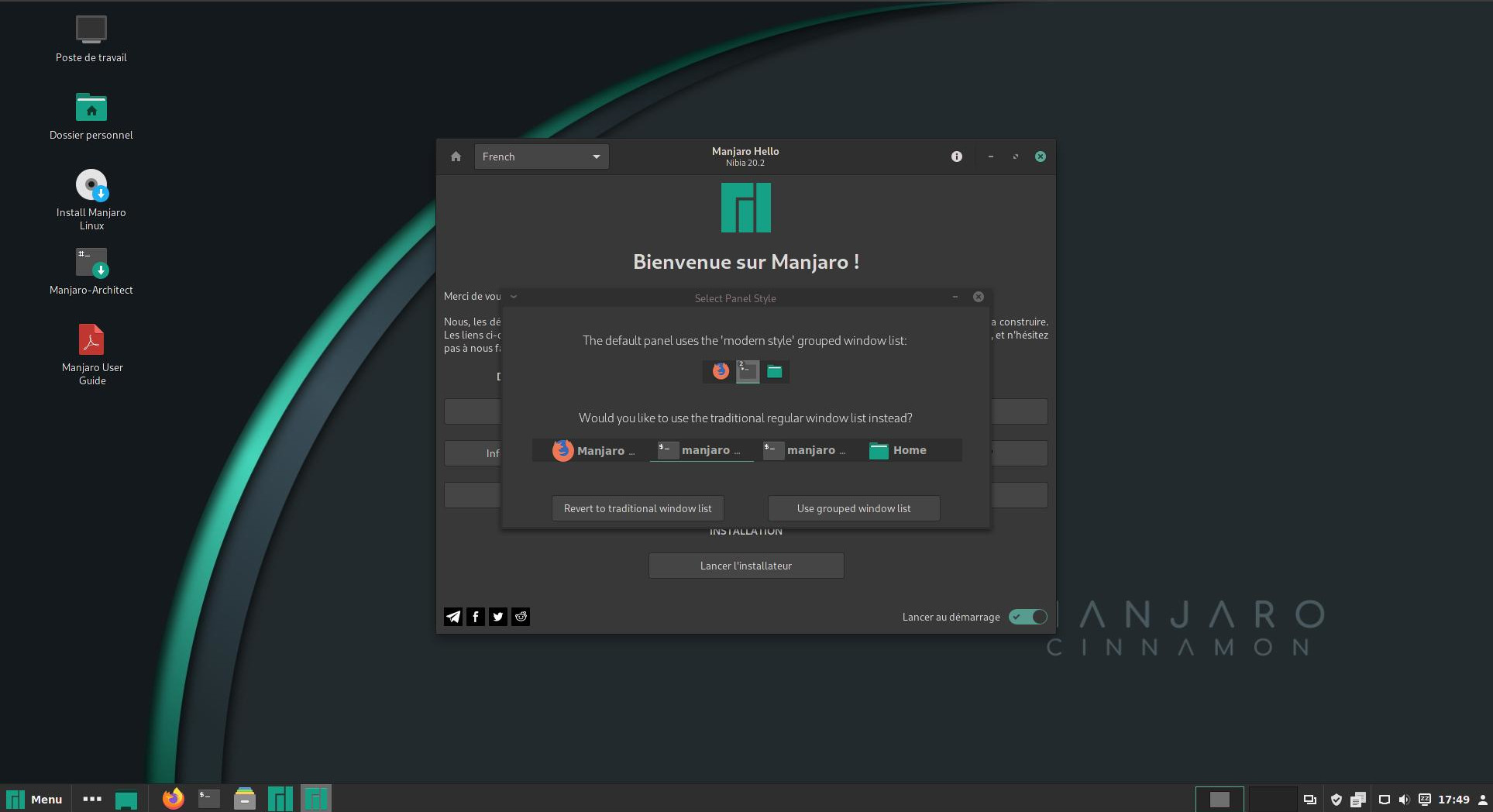The image size is (1493, 812).
Task: Launch the terminal from the panel
Action: (209, 799)
